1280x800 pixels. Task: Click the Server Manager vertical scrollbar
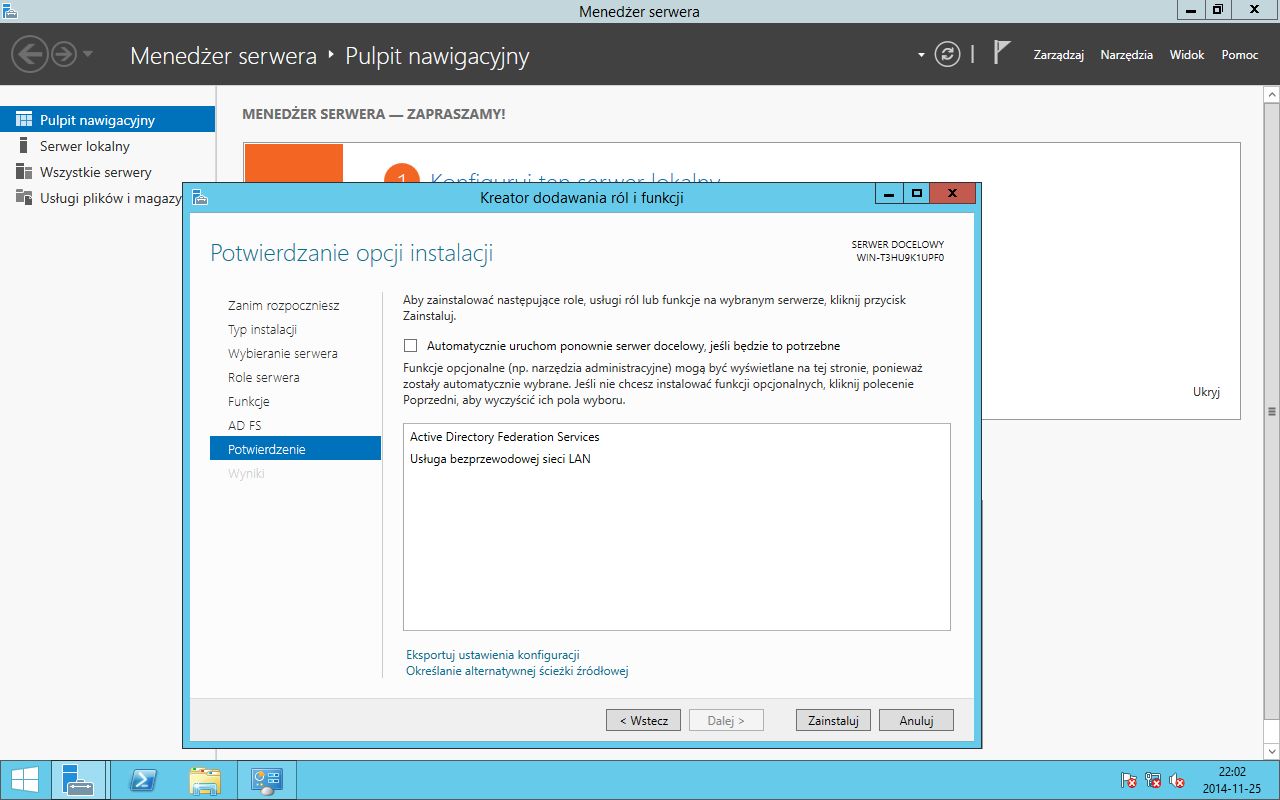click(1272, 411)
